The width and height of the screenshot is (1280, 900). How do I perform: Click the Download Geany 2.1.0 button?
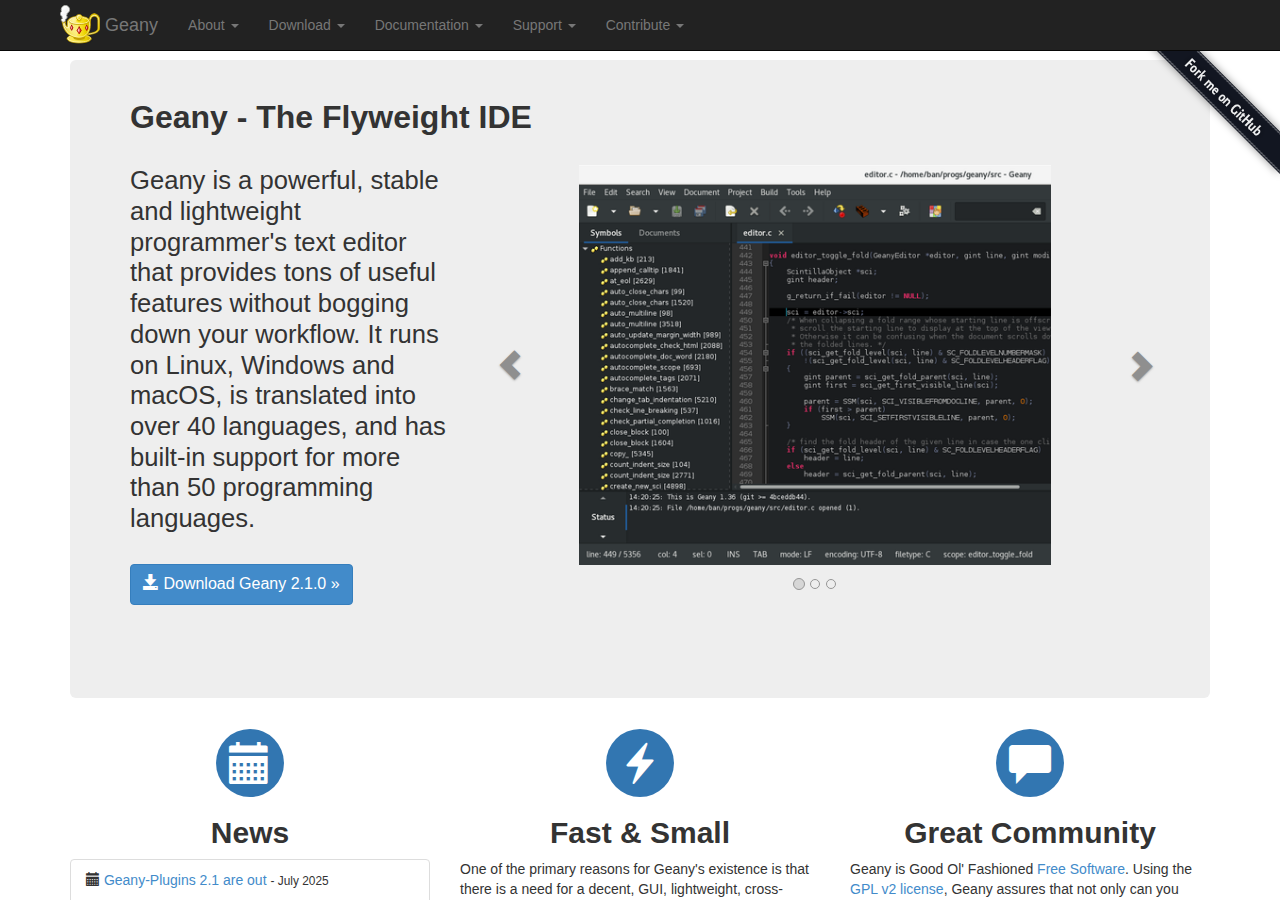241,584
